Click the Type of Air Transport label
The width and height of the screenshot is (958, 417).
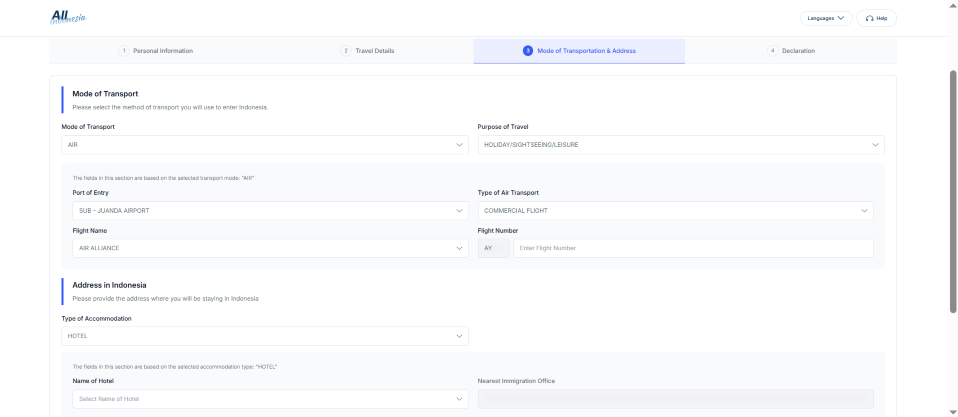(x=508, y=193)
